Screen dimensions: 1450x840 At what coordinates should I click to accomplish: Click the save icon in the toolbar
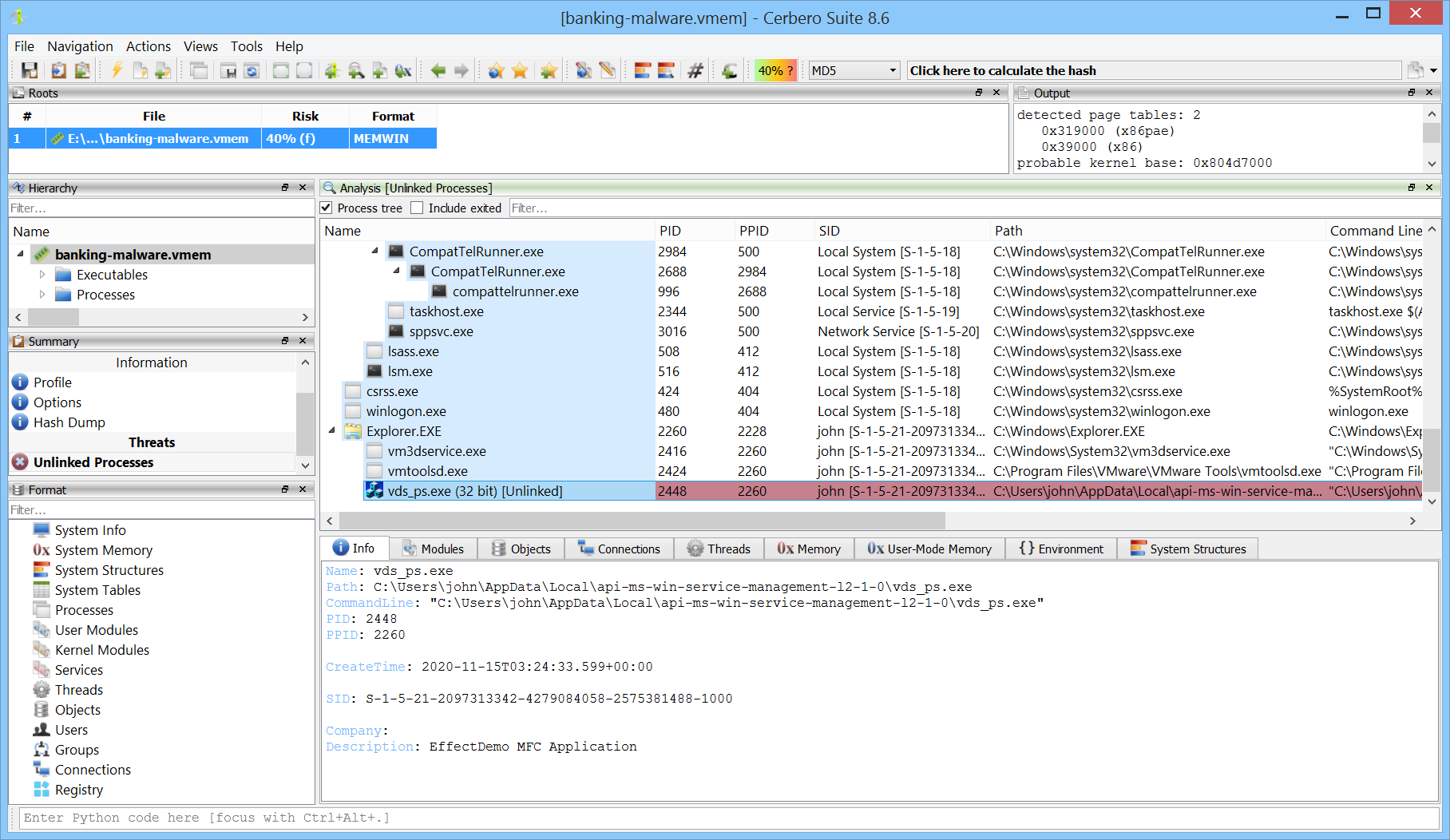(x=30, y=71)
